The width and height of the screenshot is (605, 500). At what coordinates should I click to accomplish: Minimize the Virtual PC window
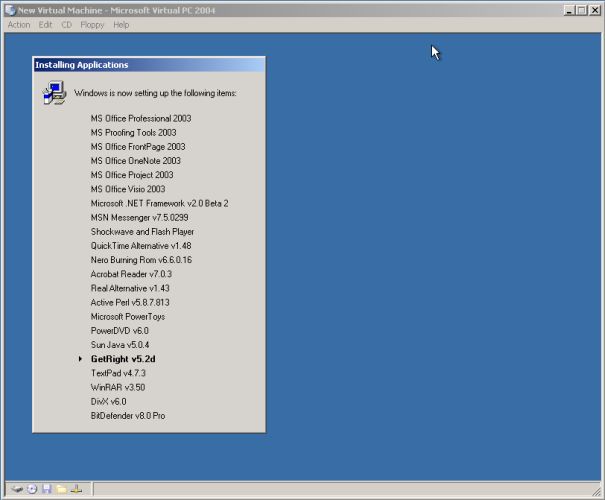(569, 10)
